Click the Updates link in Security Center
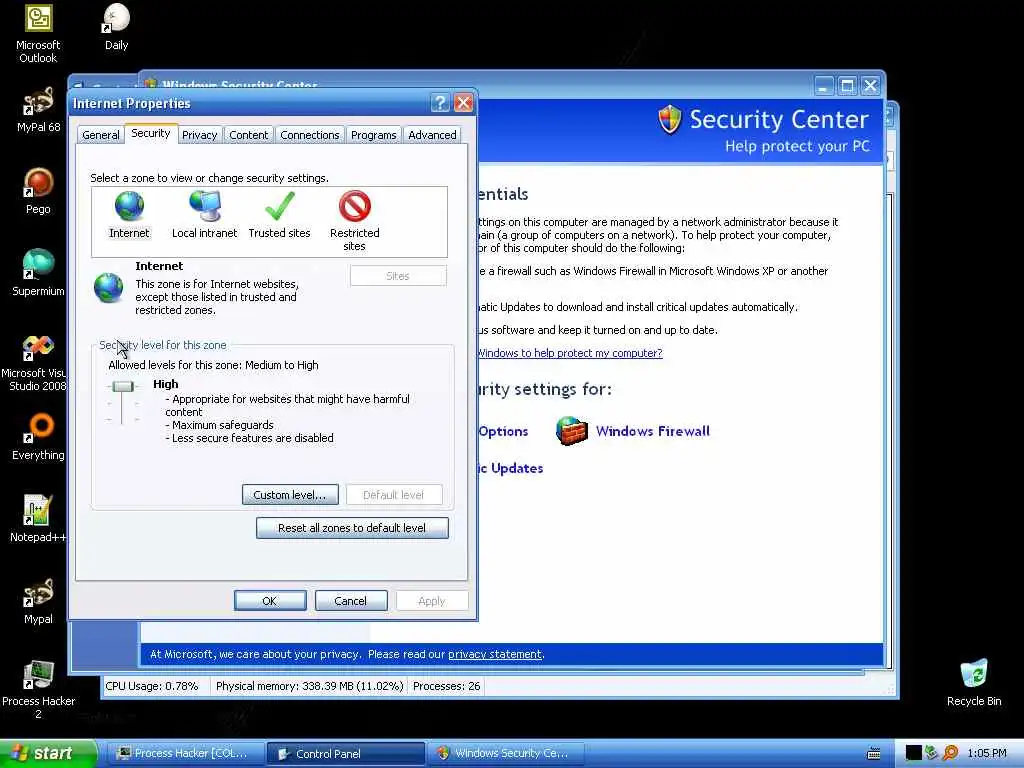 (511, 468)
